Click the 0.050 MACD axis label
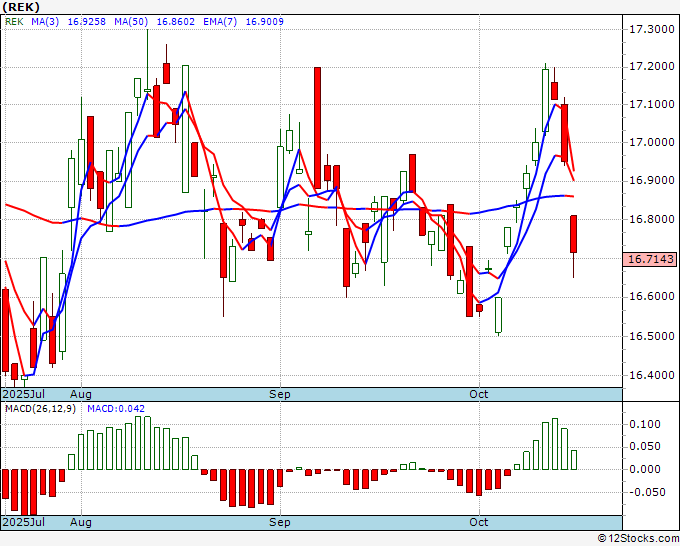The image size is (680, 546). (x=645, y=446)
